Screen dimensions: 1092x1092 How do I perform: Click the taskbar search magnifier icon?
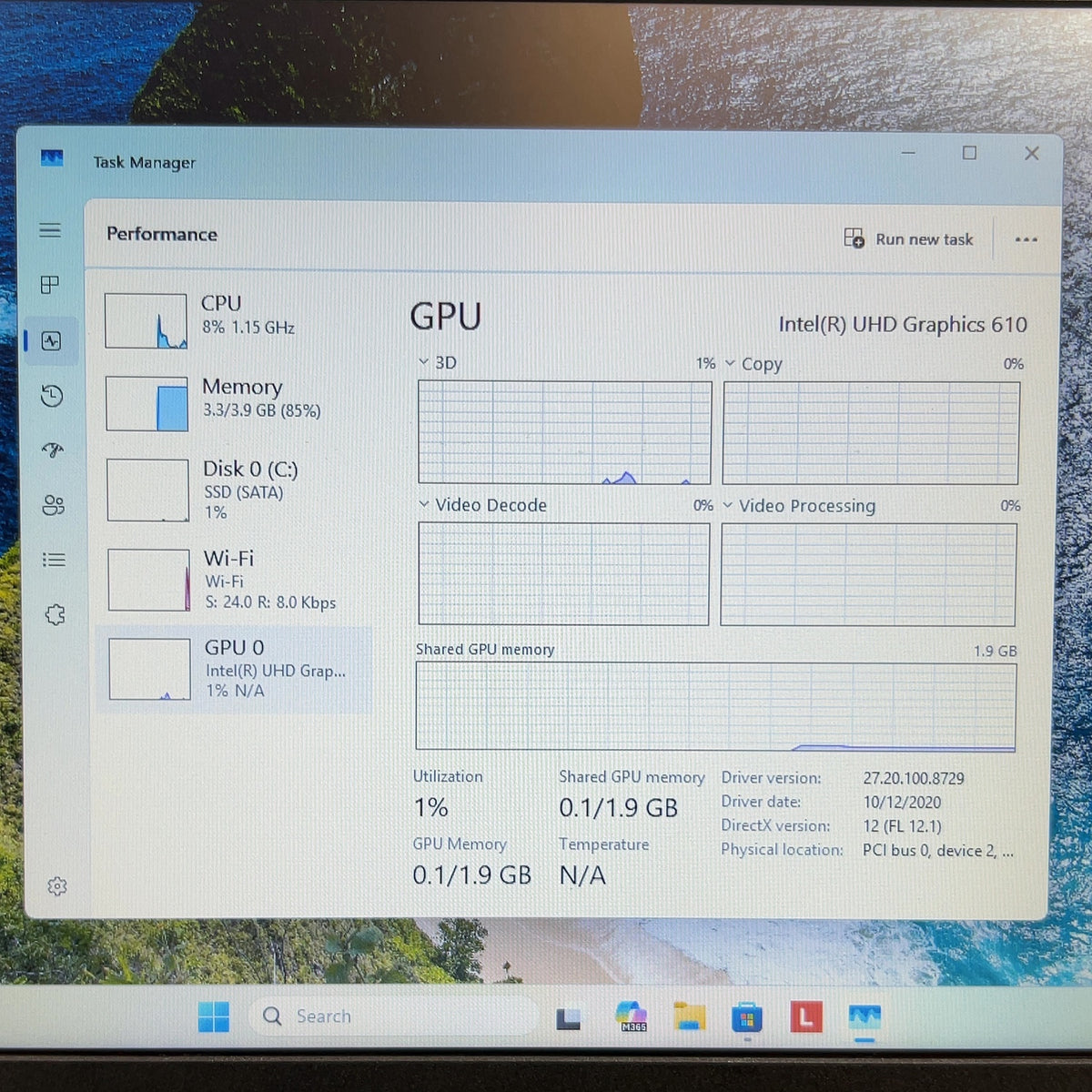tap(272, 1016)
